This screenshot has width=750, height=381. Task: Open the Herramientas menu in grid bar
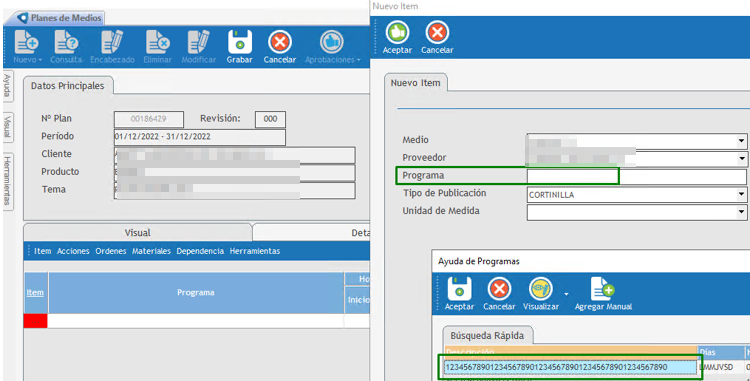[254, 251]
